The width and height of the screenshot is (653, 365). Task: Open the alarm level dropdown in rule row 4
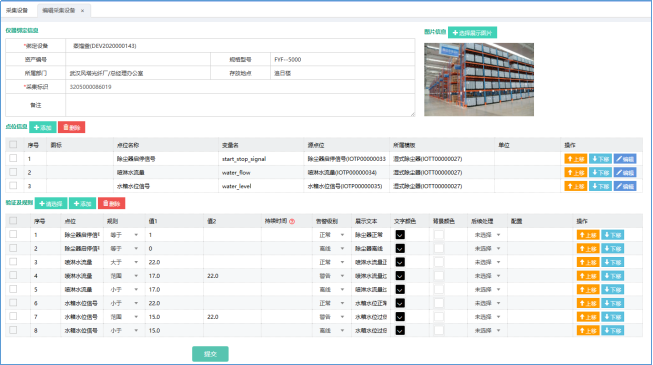click(331, 276)
